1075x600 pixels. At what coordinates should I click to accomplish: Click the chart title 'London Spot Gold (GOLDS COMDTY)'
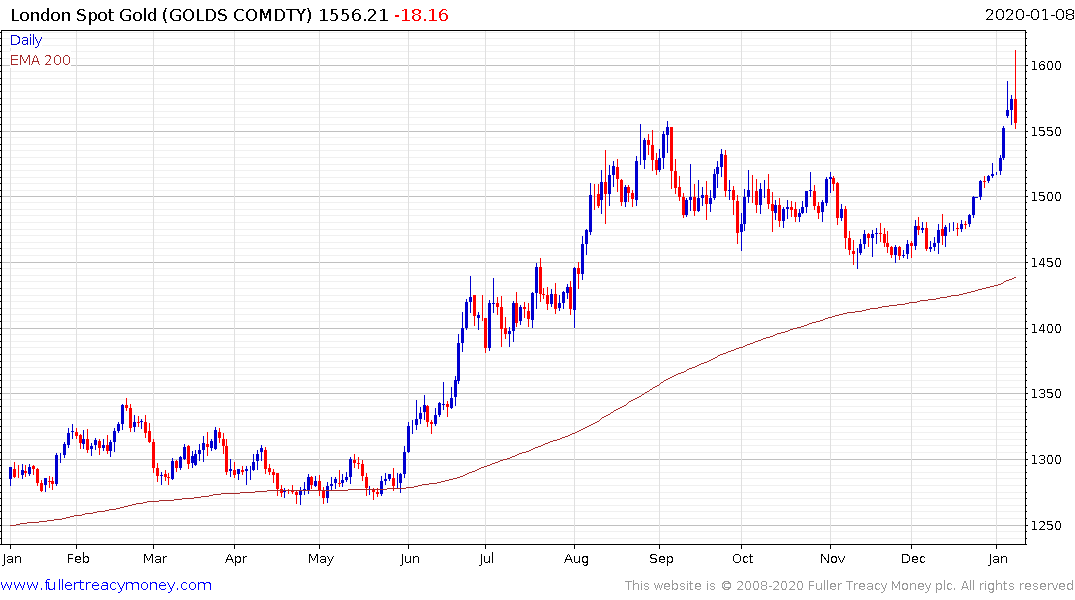161,15
